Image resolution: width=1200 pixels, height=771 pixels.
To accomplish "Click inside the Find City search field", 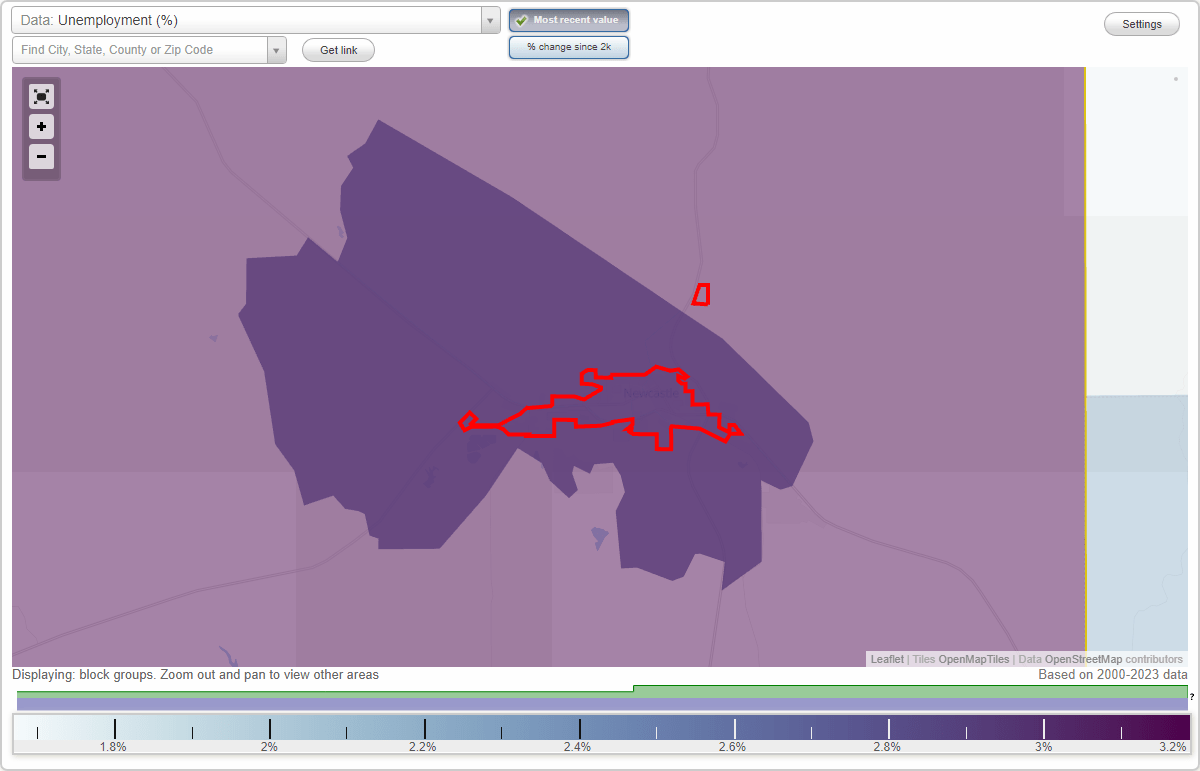I will pos(140,47).
